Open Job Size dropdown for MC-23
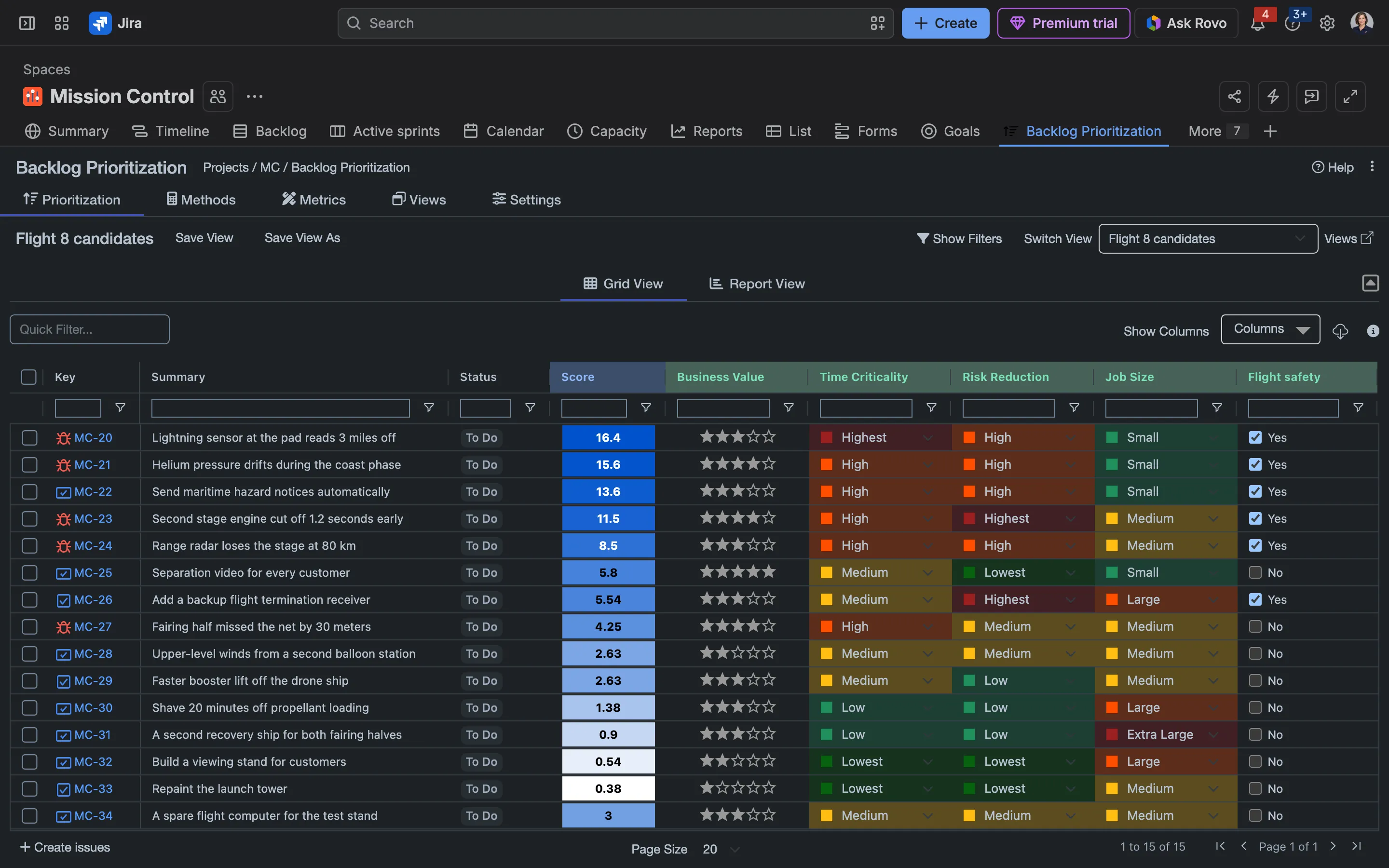Viewport: 1389px width, 868px height. 1213,518
